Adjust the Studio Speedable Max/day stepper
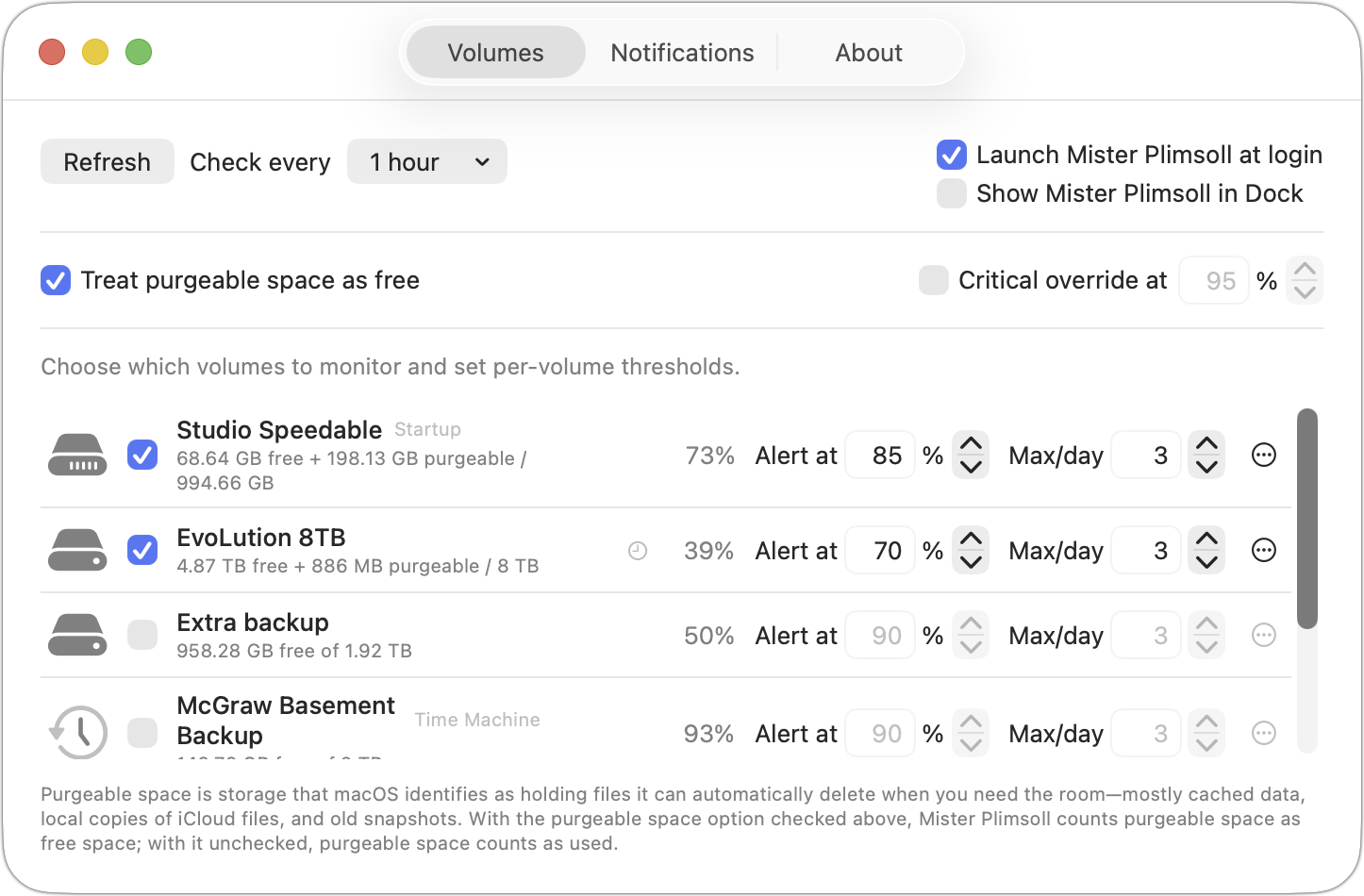1364x896 pixels. (x=1206, y=456)
